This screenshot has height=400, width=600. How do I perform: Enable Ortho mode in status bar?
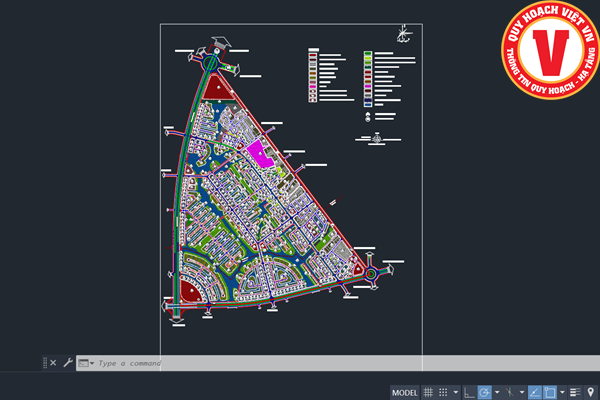tap(470, 392)
